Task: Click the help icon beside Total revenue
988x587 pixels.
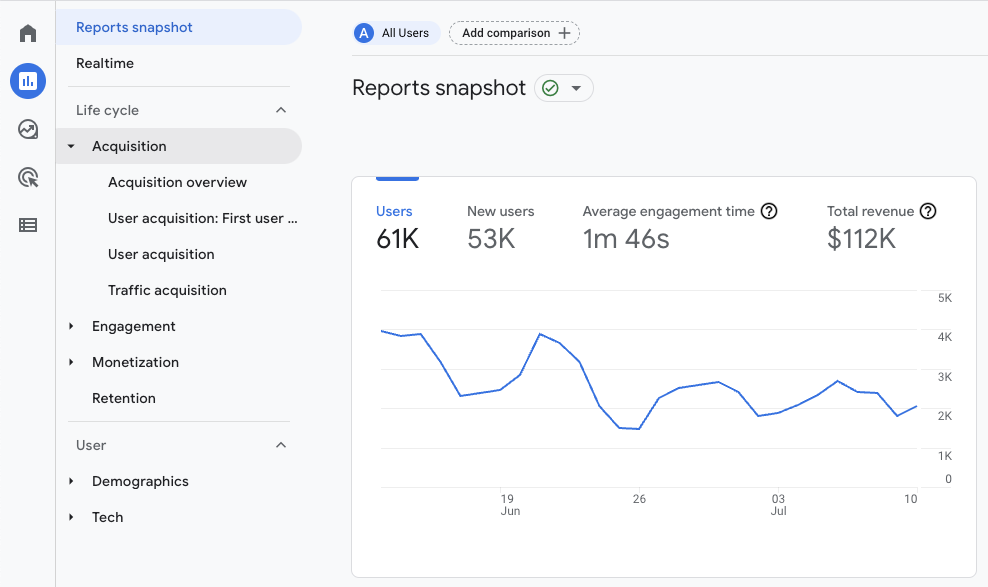Action: (927, 211)
